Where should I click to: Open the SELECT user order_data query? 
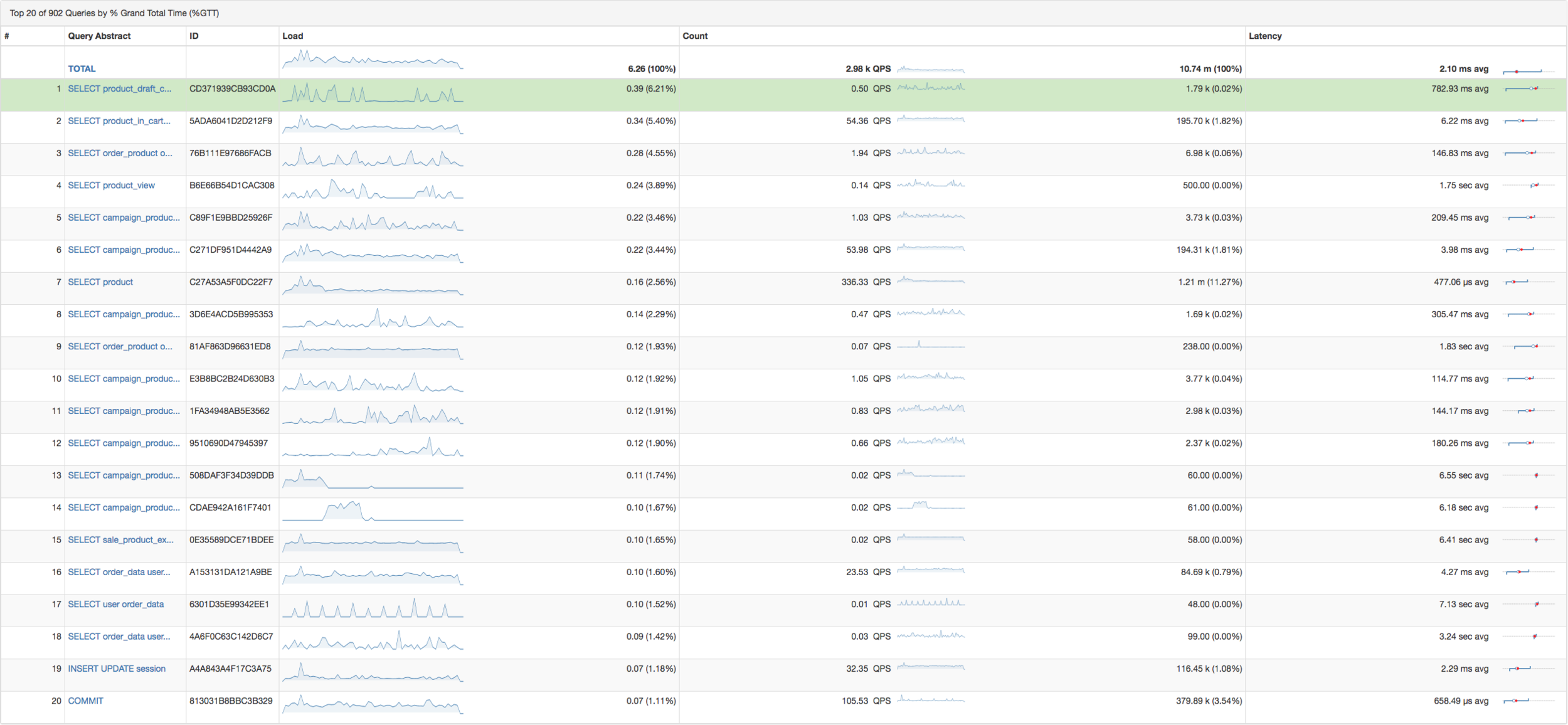pos(115,605)
